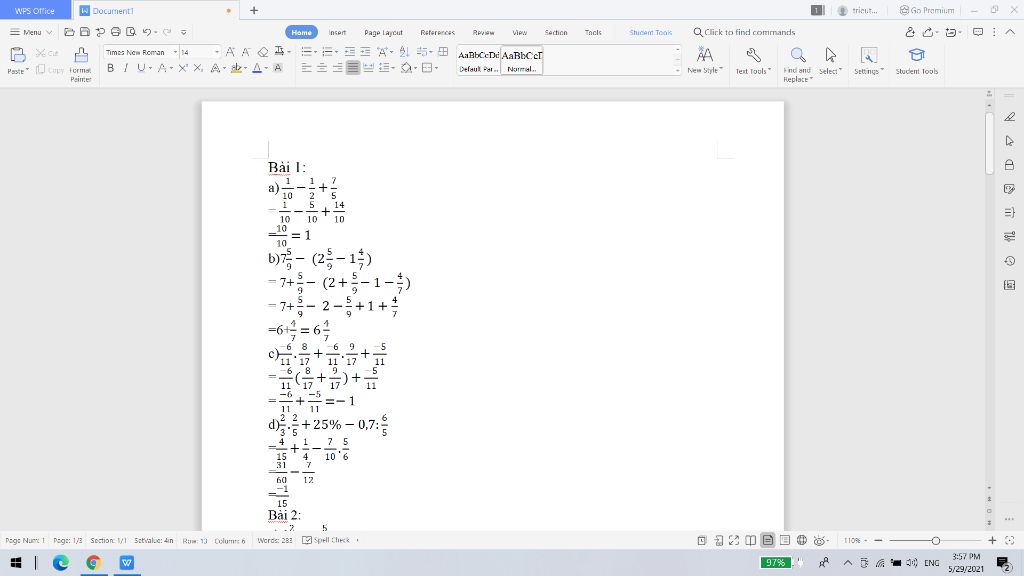Screen dimensions: 1024x576
Task: Open Google Chrome from the taskbar
Action: [x=93, y=562]
